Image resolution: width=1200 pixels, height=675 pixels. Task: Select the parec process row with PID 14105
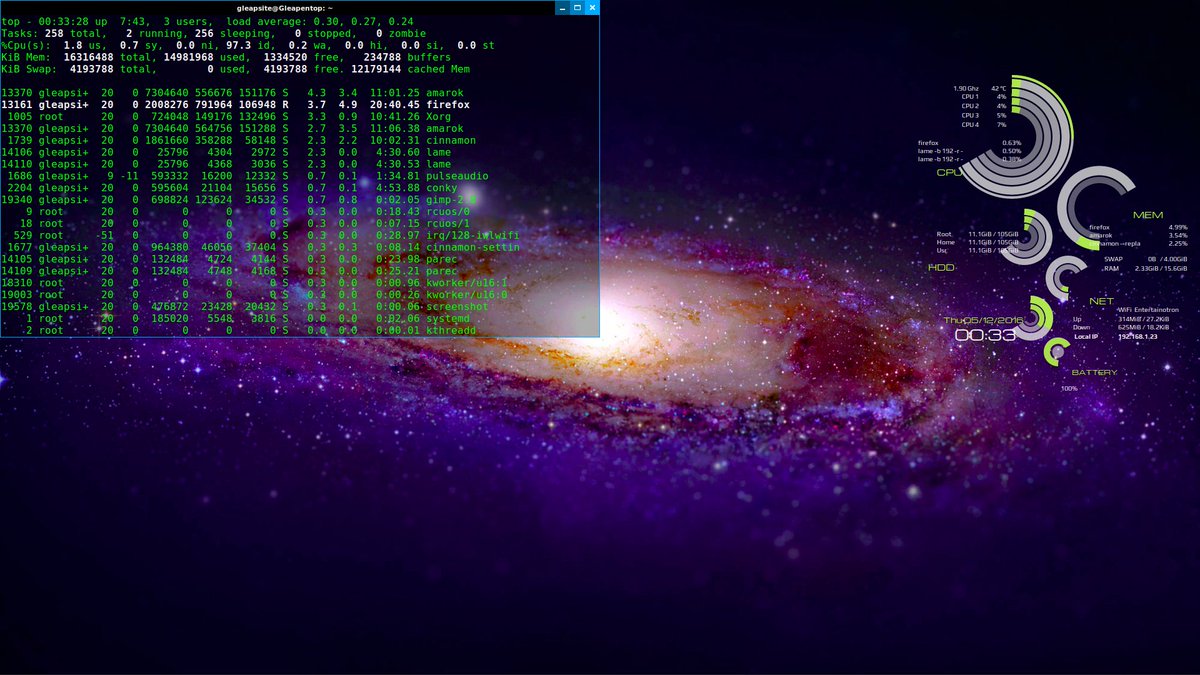pyautogui.click(x=230, y=260)
